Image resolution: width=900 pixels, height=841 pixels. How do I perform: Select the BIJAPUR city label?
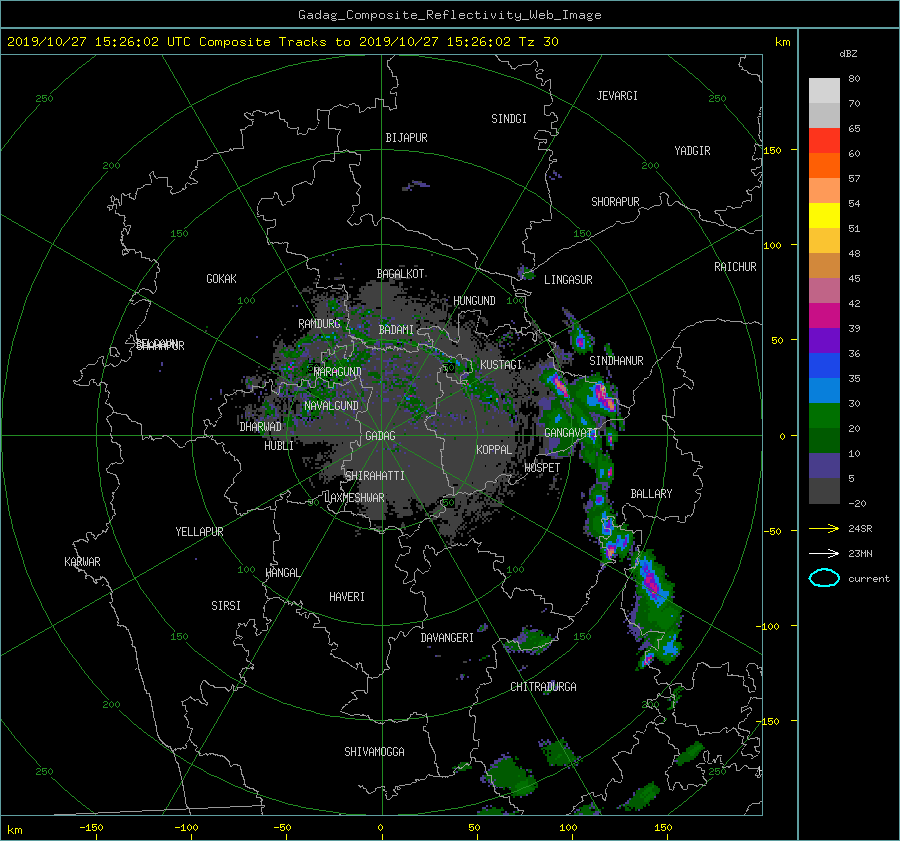point(406,138)
